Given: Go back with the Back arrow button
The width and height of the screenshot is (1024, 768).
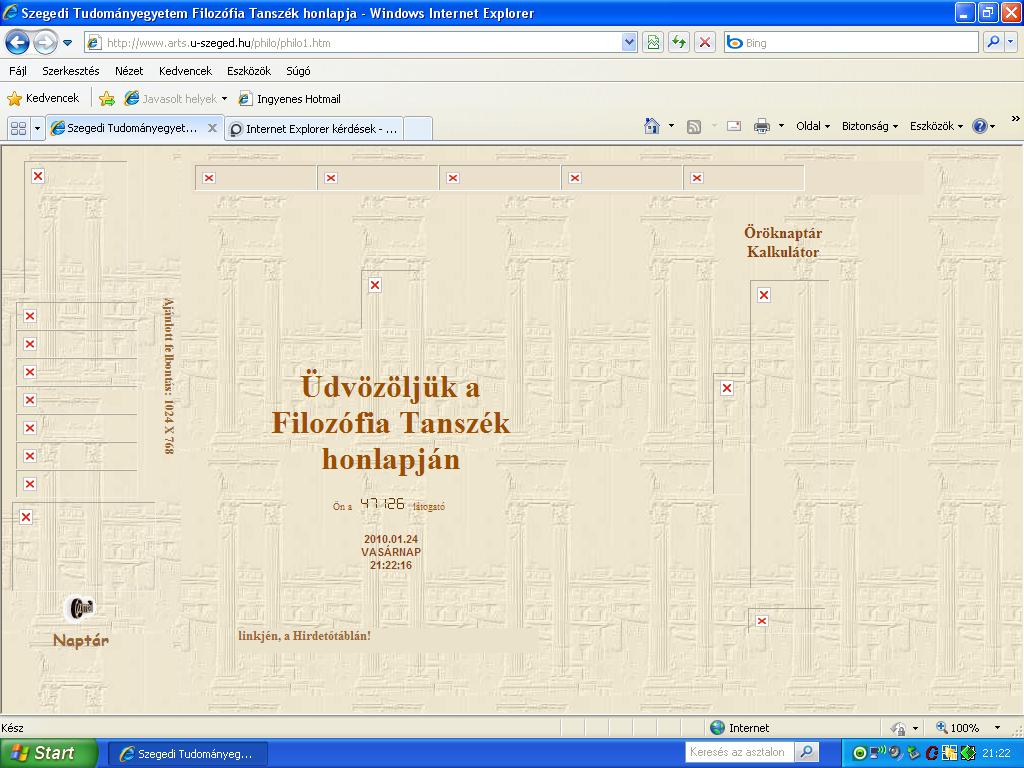Looking at the screenshot, I should (18, 43).
